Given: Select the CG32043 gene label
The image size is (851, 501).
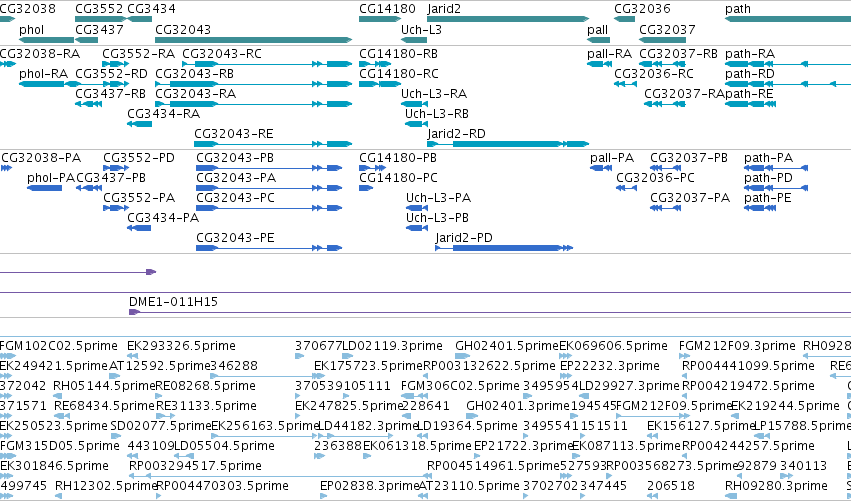Looking at the screenshot, I should point(183,30).
